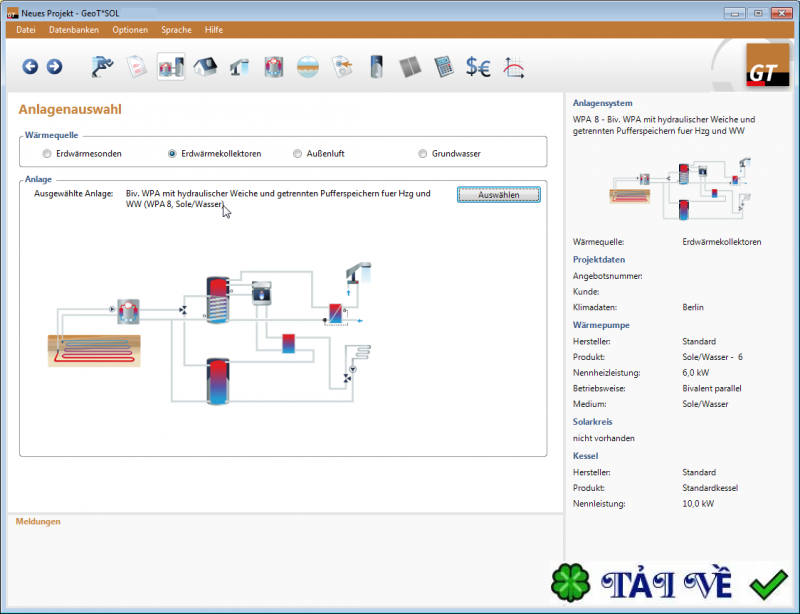Screen dimensions: 800x614
Task: Click the Klimadaten value Berlin
Action: [693, 308]
